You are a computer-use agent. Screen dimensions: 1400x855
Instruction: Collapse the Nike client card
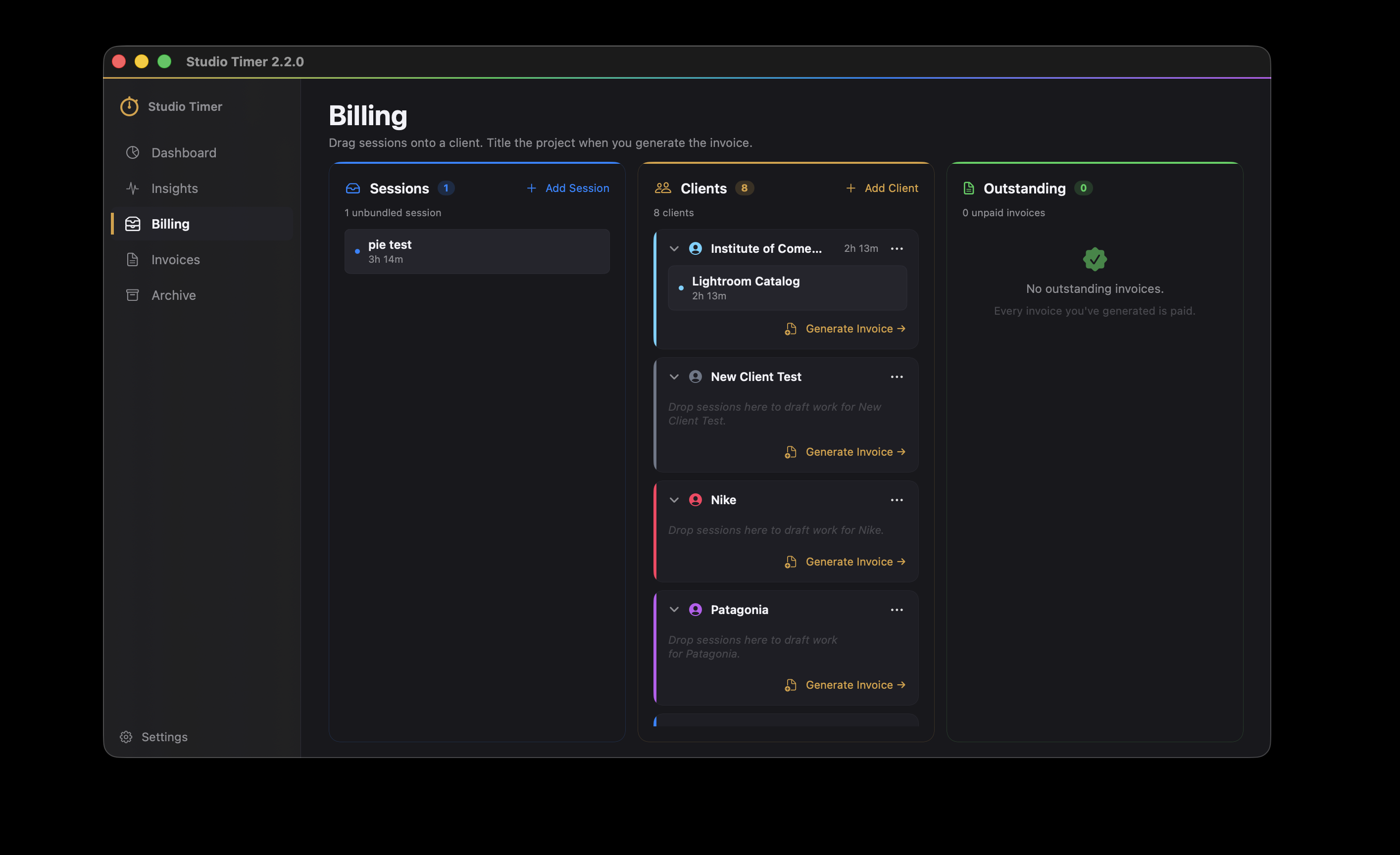pyautogui.click(x=674, y=500)
